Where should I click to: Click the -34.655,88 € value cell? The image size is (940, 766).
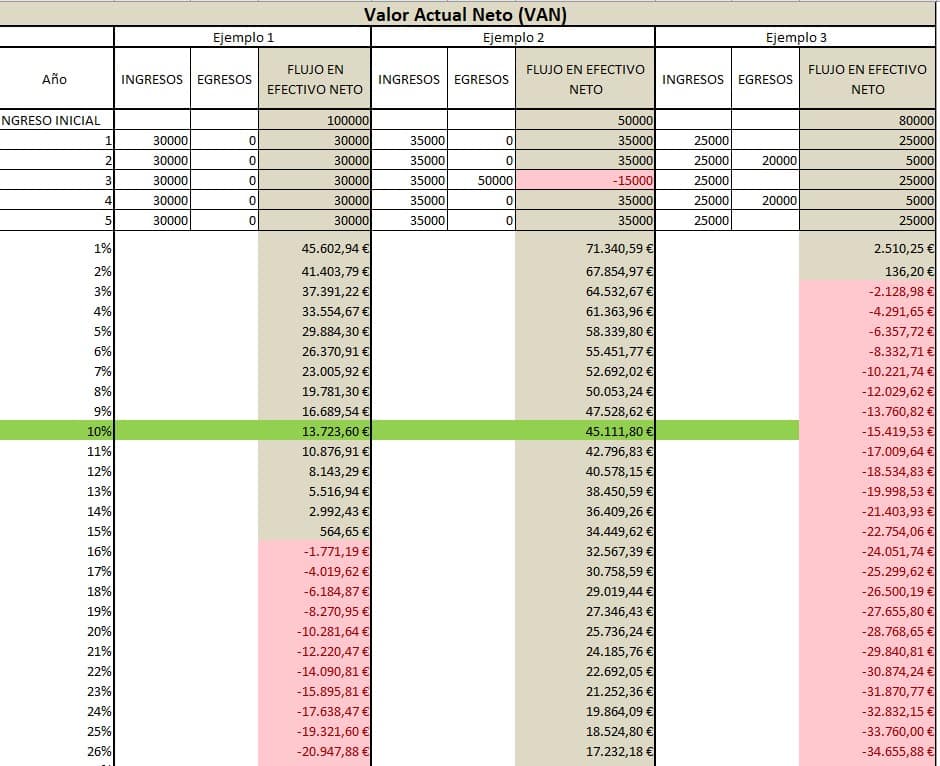867,751
